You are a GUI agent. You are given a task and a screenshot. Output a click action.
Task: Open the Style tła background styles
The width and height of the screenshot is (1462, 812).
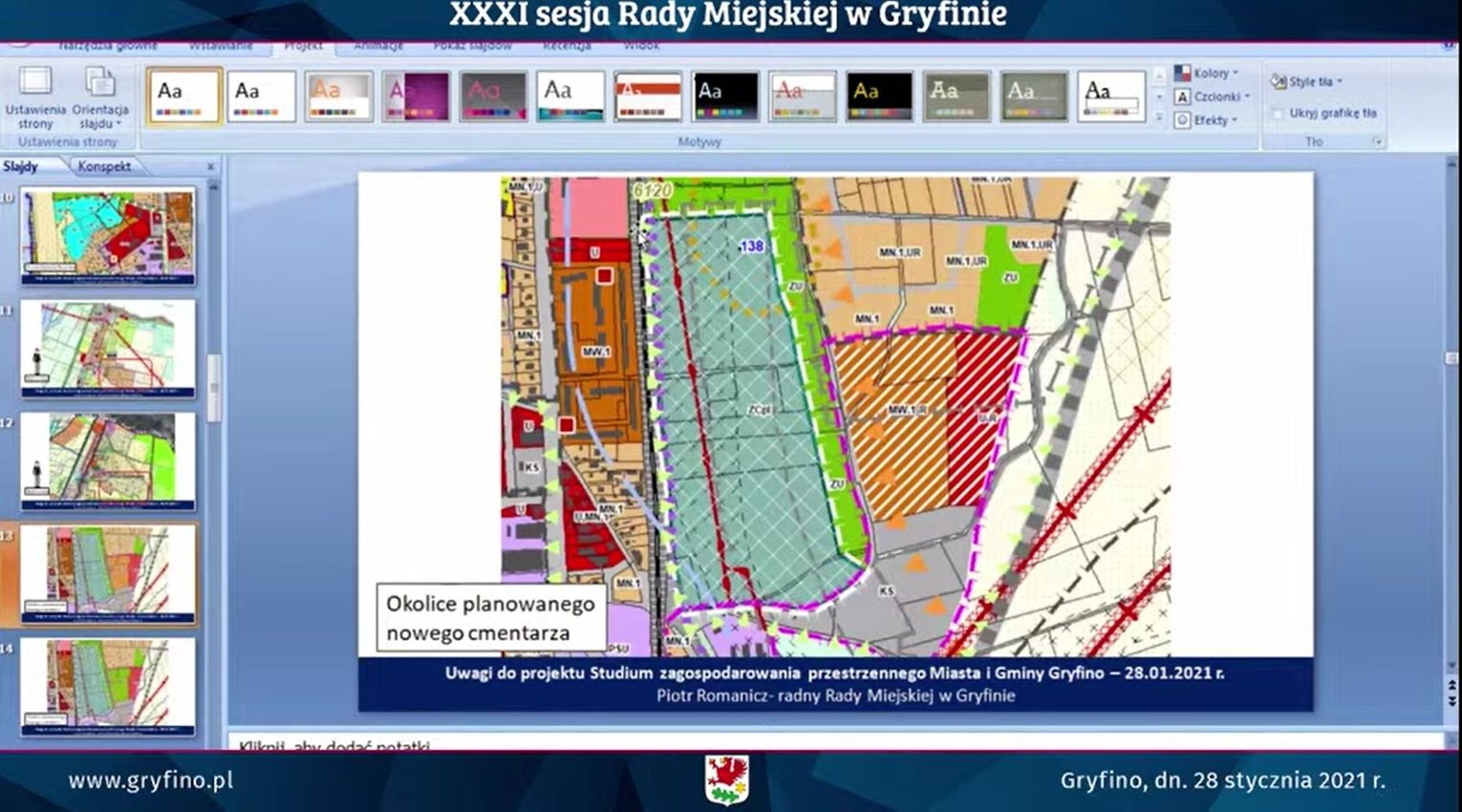(x=1307, y=81)
